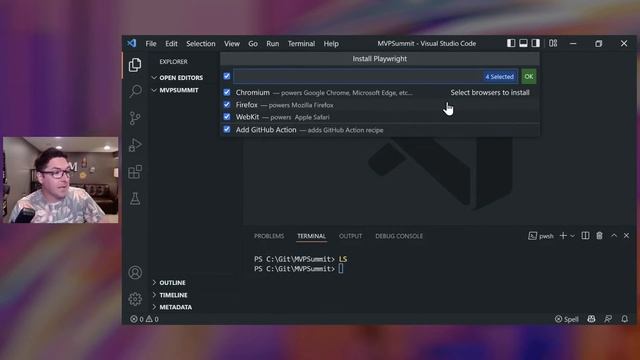Kill terminal with the trash icon
This screenshot has width=640, height=360.
point(599,236)
